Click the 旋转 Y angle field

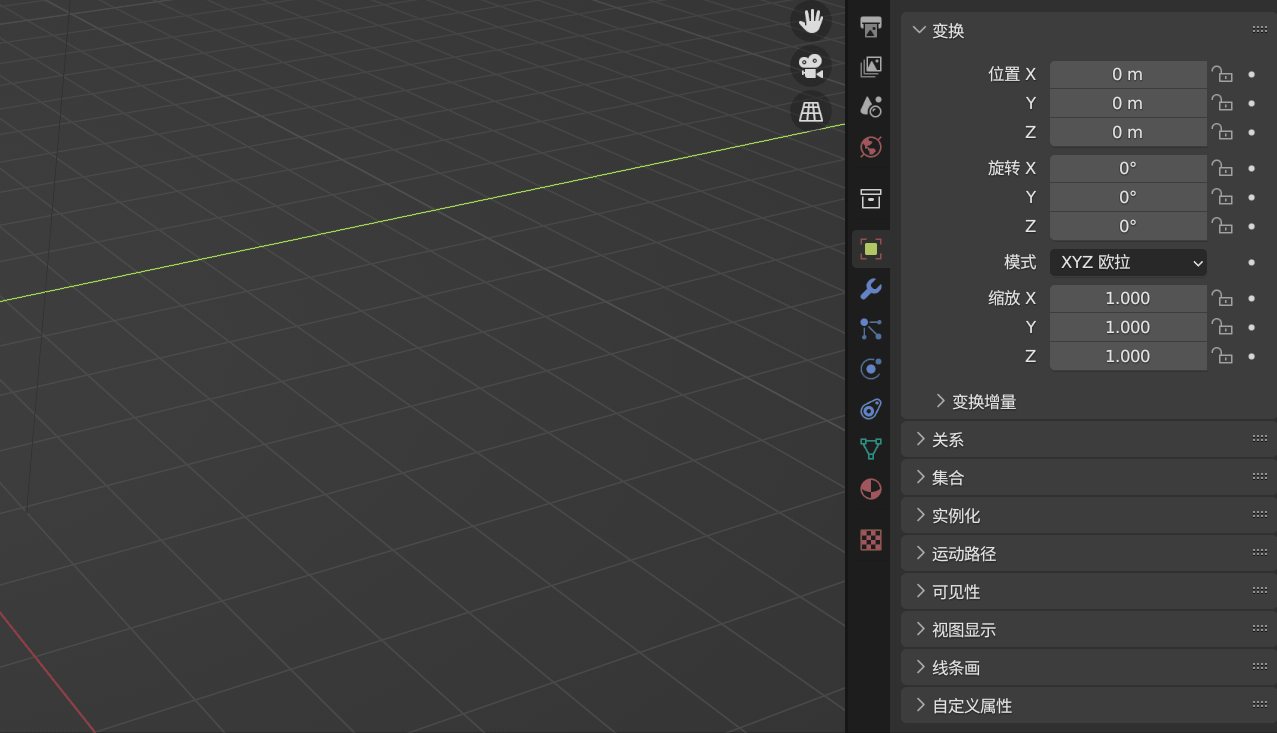click(1128, 197)
